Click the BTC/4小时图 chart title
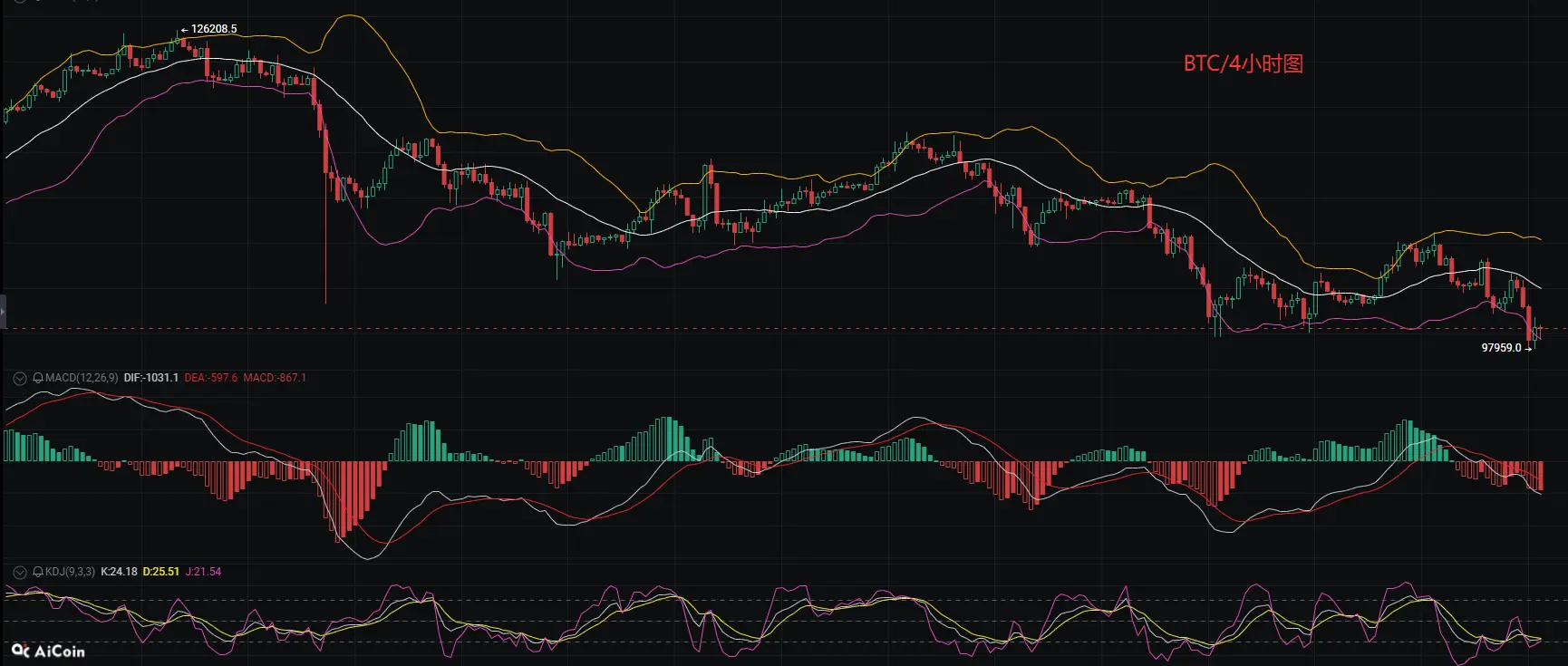Screen dimensions: 1568x666 click(1244, 63)
